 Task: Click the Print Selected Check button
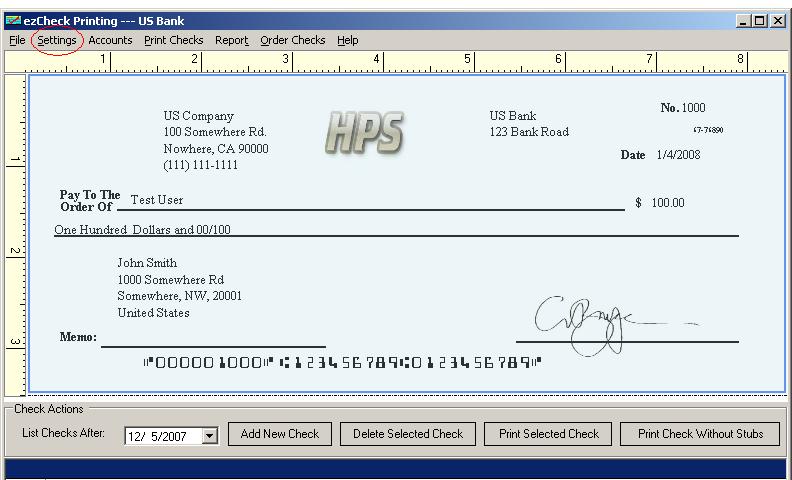pos(548,434)
